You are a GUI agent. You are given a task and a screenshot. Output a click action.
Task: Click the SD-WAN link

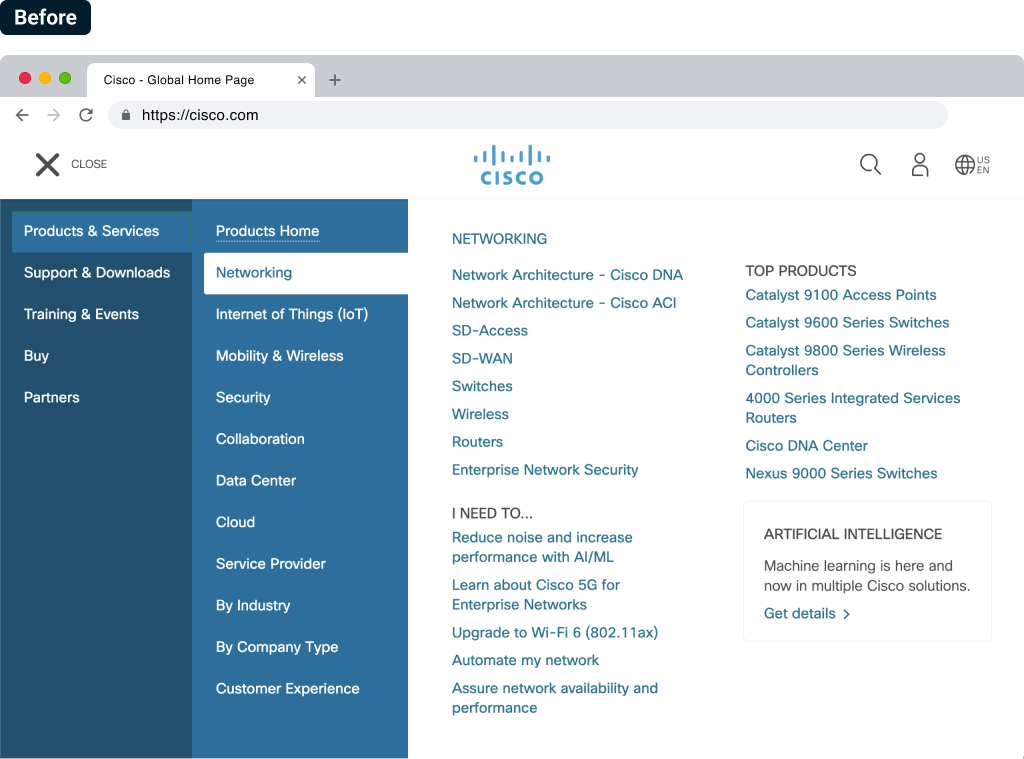[x=482, y=359]
